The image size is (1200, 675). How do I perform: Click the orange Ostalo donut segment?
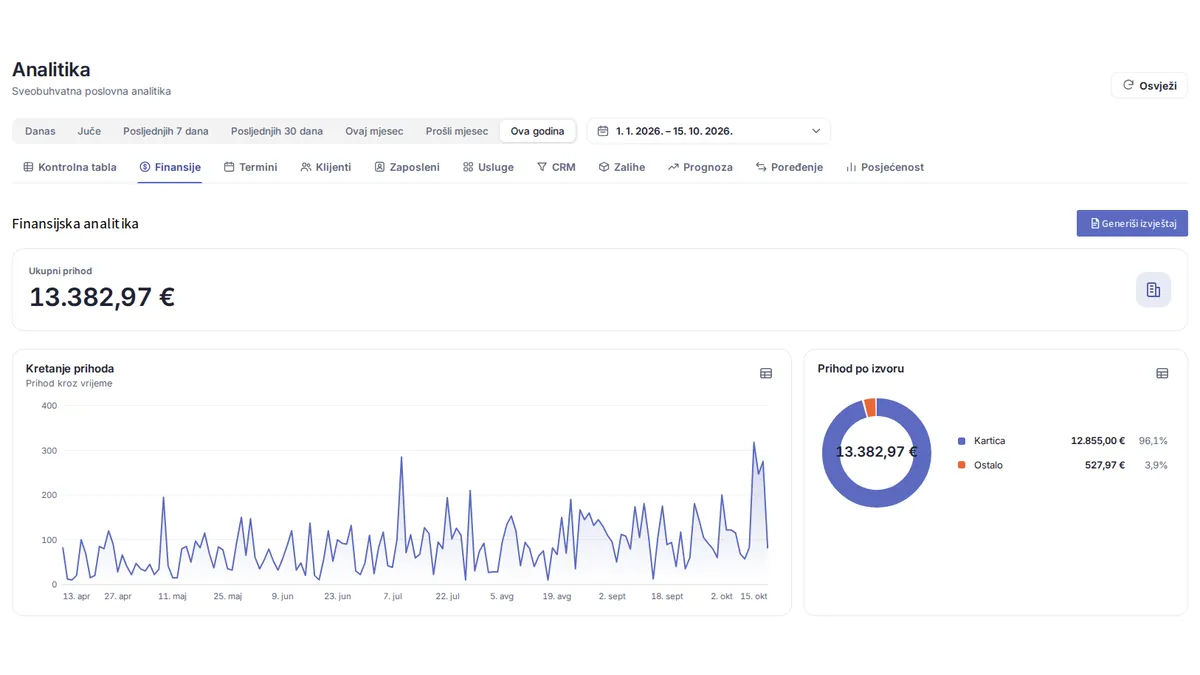coord(870,407)
